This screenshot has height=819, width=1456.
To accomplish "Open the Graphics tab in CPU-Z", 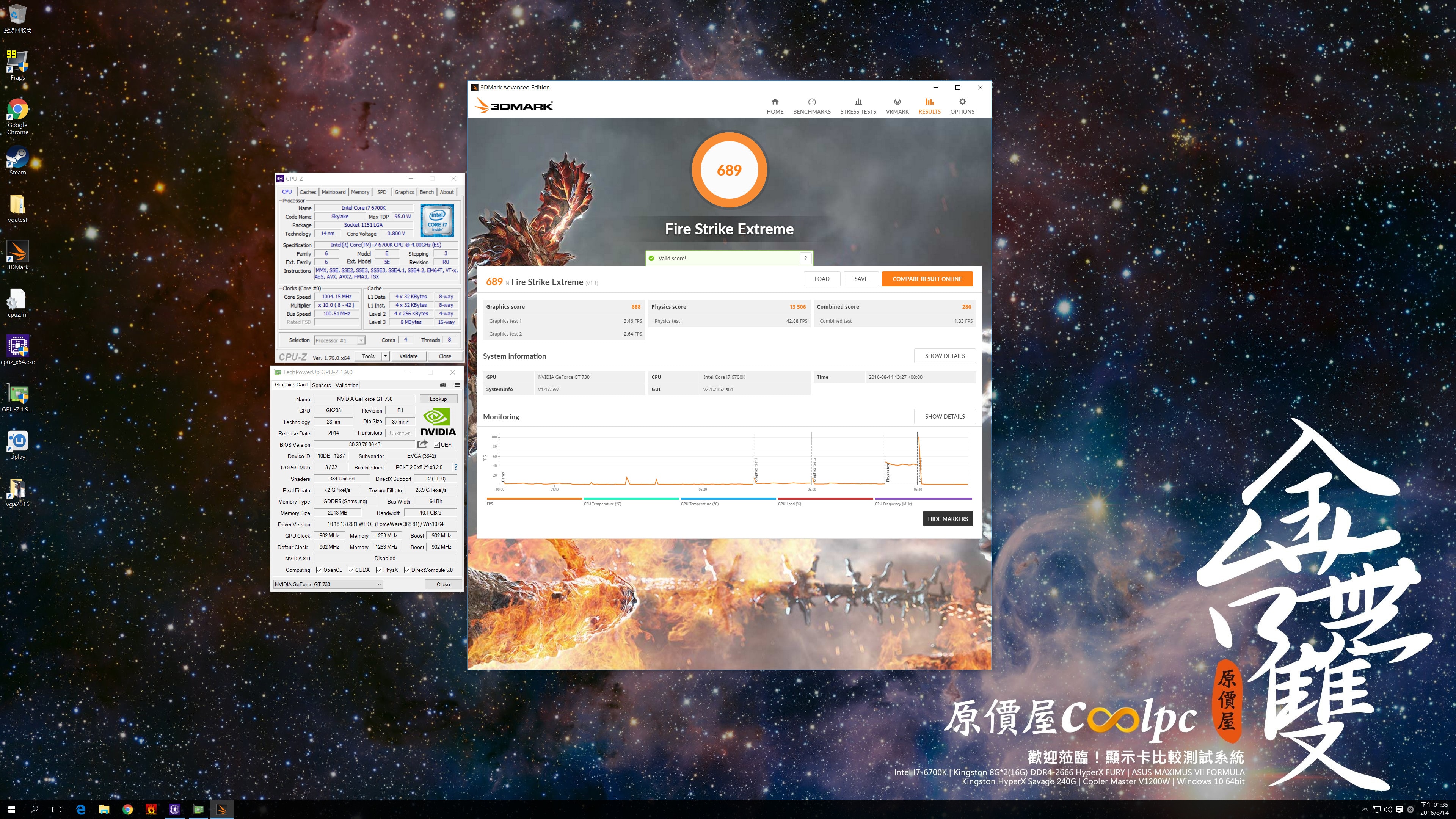I will tap(404, 192).
